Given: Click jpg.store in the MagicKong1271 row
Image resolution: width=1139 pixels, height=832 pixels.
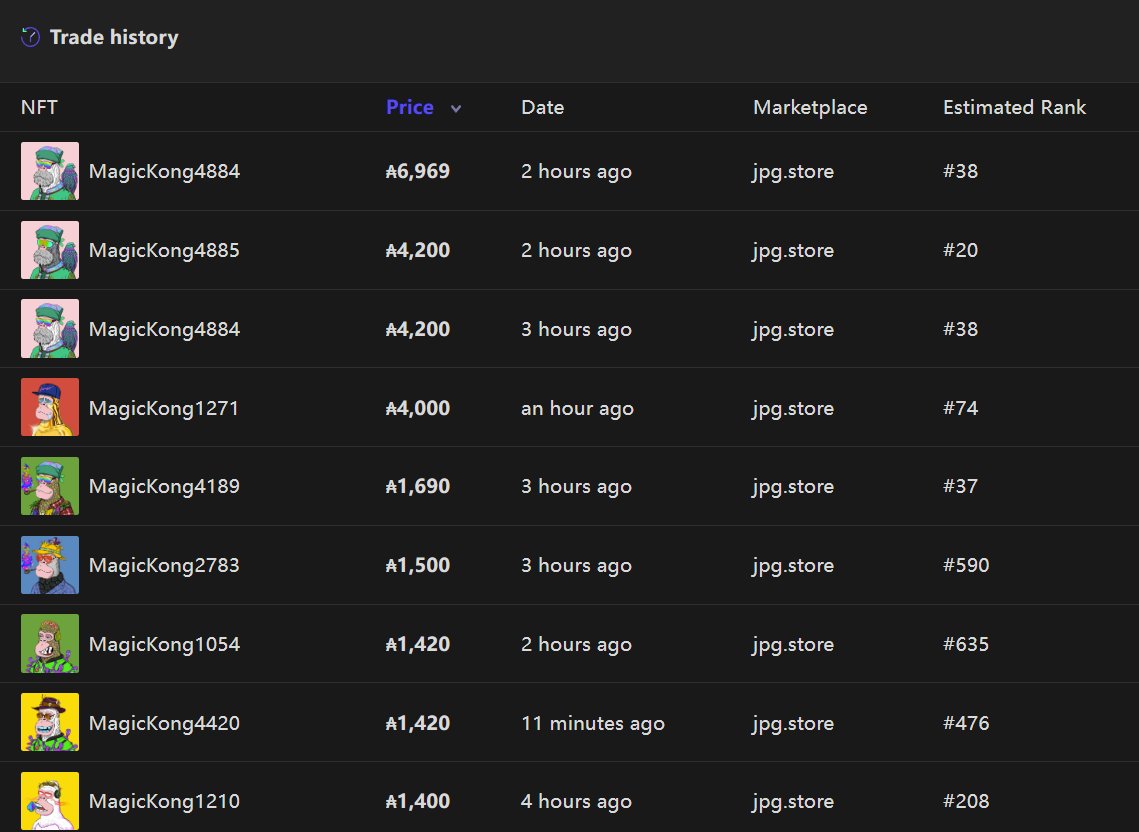Looking at the screenshot, I should point(793,409).
